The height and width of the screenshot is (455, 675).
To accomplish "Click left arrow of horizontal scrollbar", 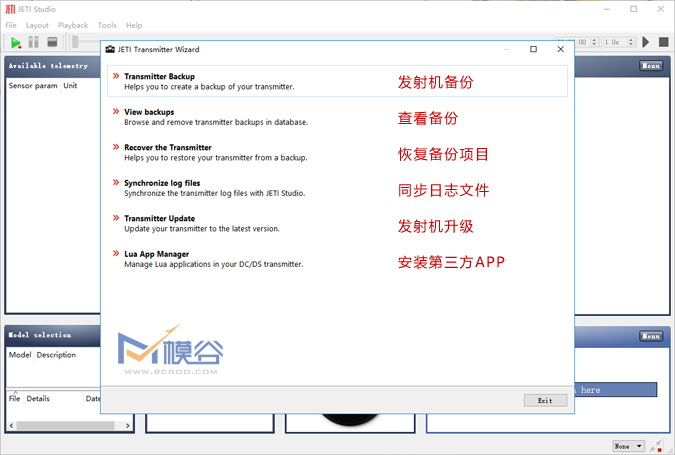I will pos(11,425).
